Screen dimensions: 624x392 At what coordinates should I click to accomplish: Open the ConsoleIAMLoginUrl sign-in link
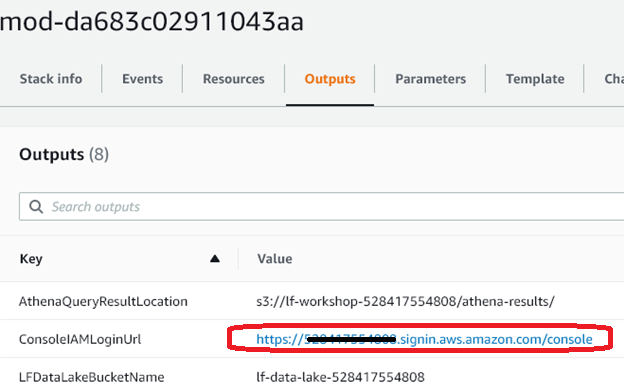[424, 339]
